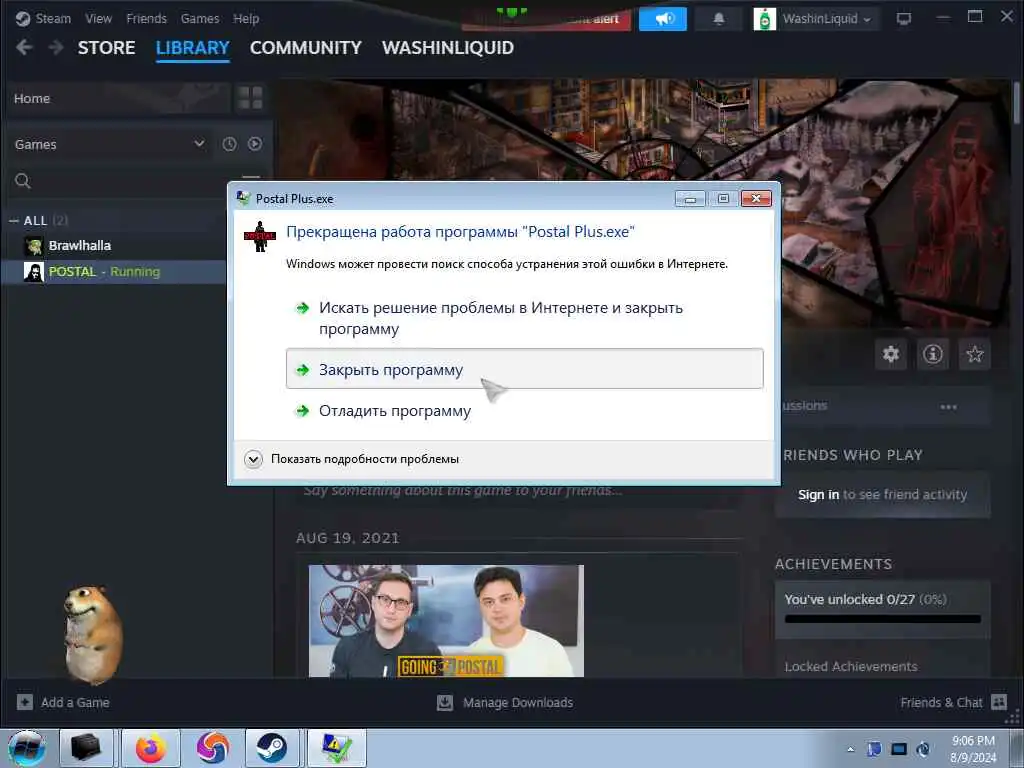Go to the STORE tab
Image resolution: width=1024 pixels, height=768 pixels.
click(106, 48)
